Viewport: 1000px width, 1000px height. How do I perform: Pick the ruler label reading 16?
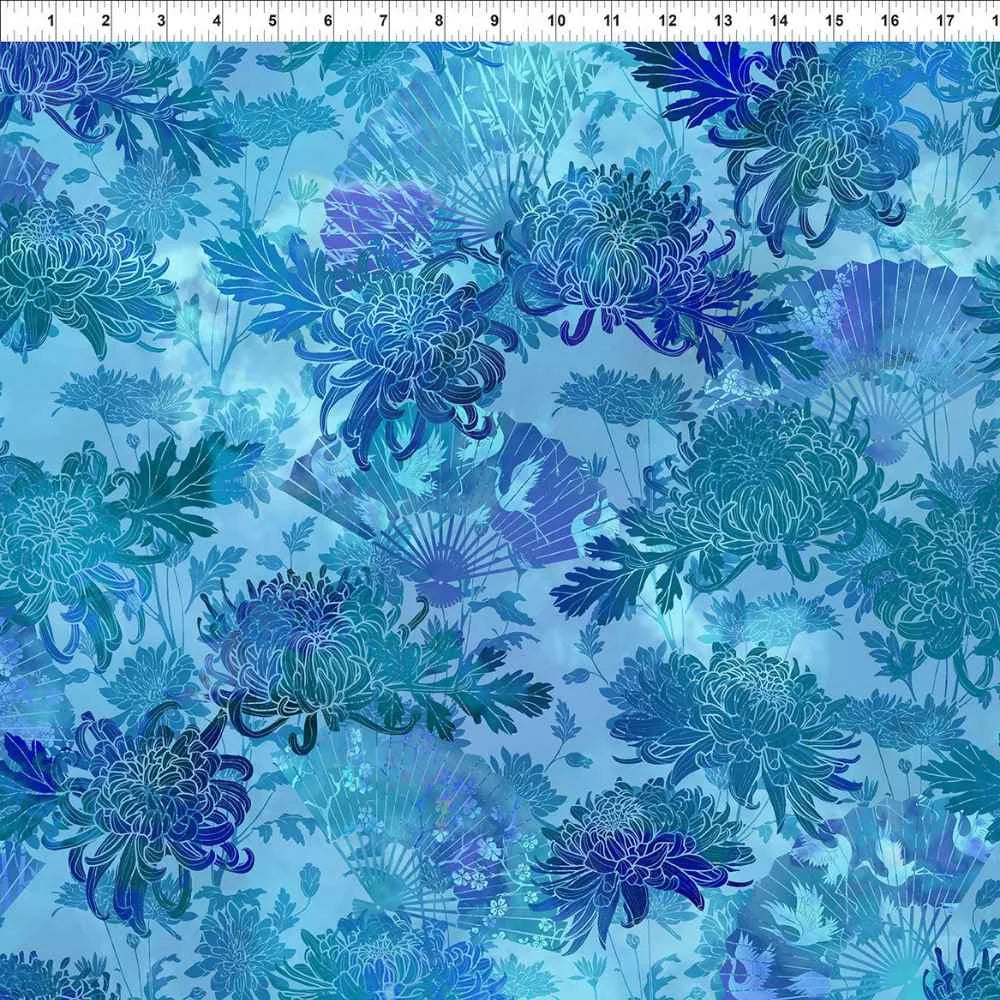point(890,20)
